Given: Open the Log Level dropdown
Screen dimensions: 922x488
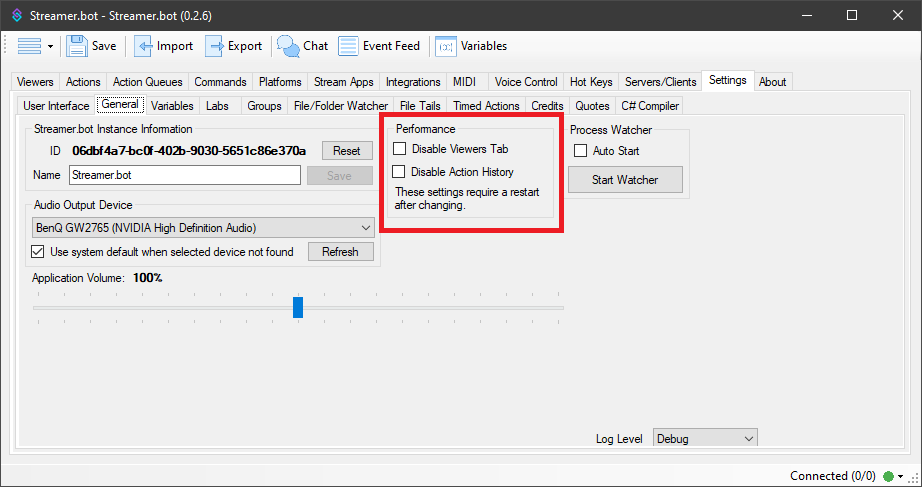Looking at the screenshot, I should 705,439.
